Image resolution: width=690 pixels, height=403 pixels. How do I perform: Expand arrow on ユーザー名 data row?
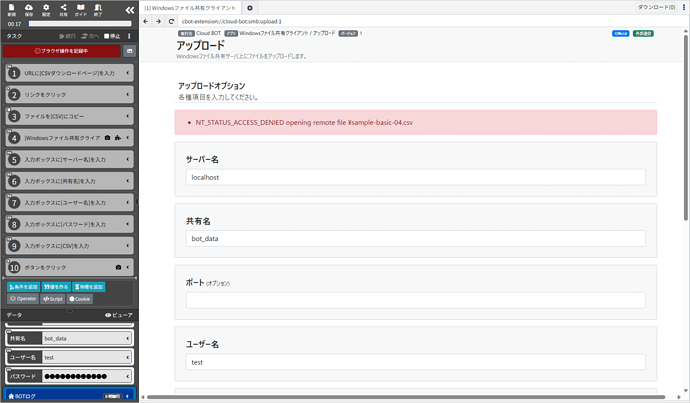click(x=128, y=357)
